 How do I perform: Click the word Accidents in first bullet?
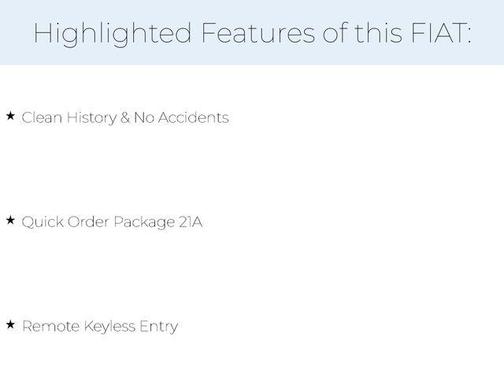pos(193,118)
